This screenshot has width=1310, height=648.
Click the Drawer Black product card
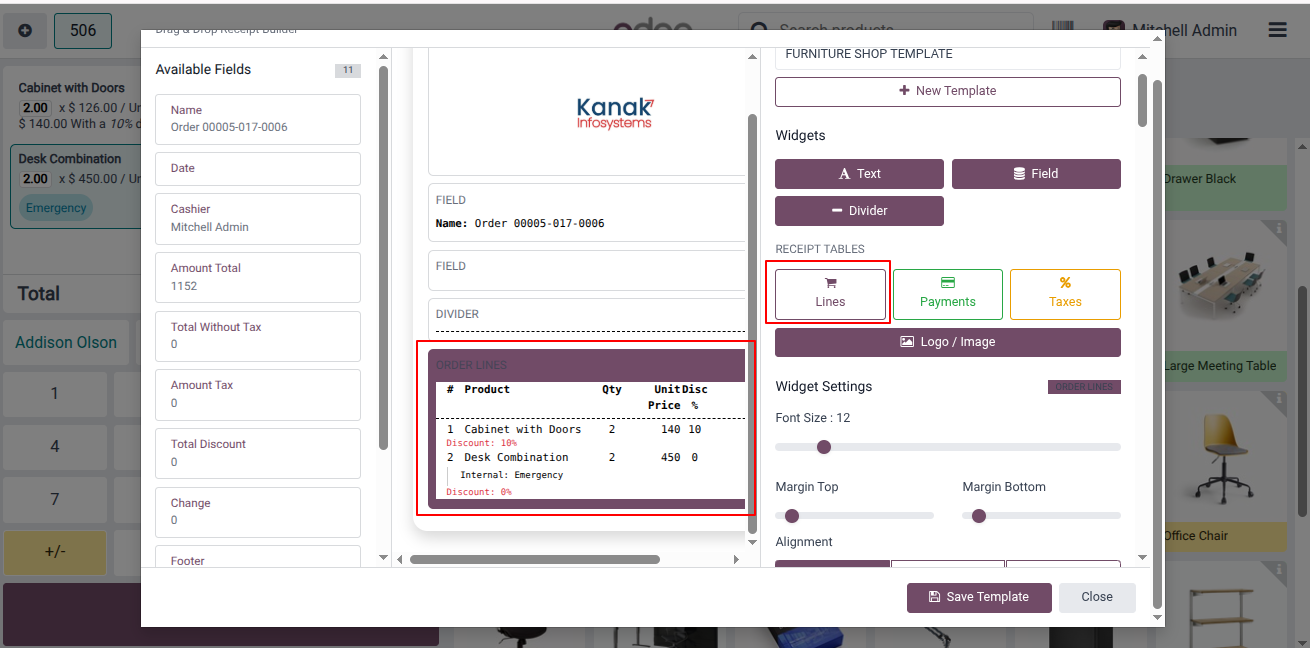pos(1224,175)
